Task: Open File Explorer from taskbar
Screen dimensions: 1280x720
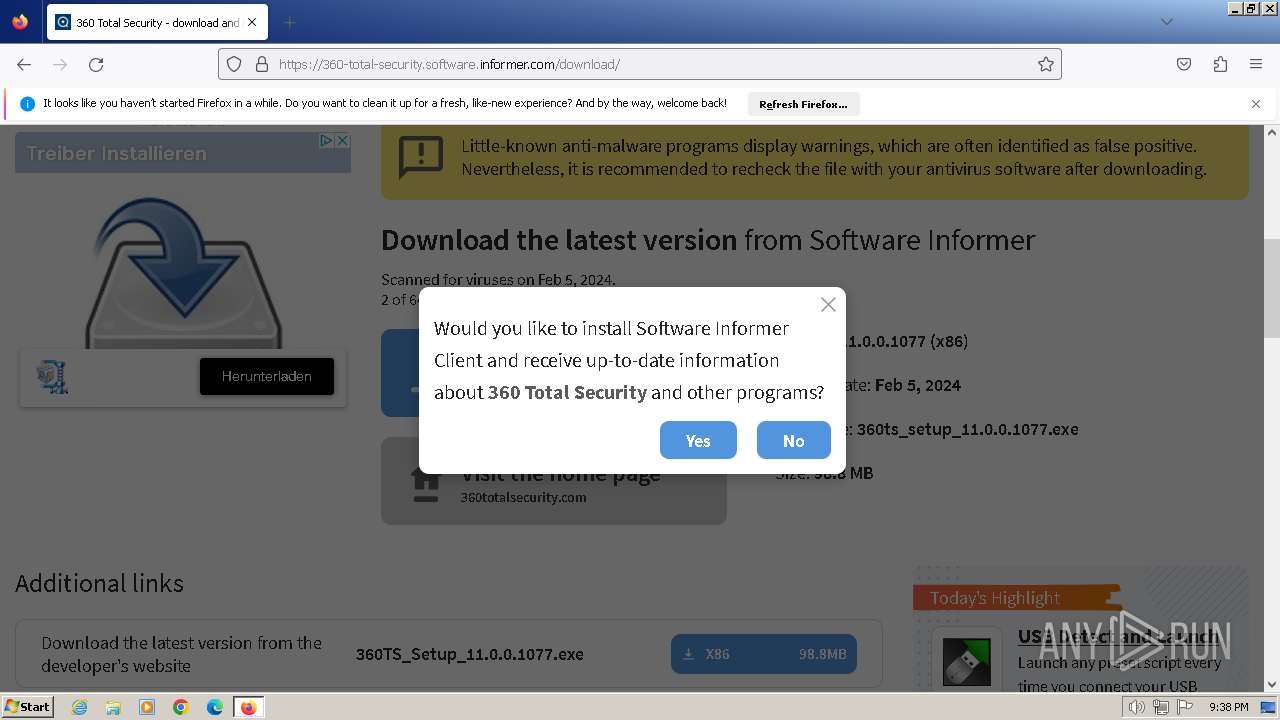Action: (113, 707)
